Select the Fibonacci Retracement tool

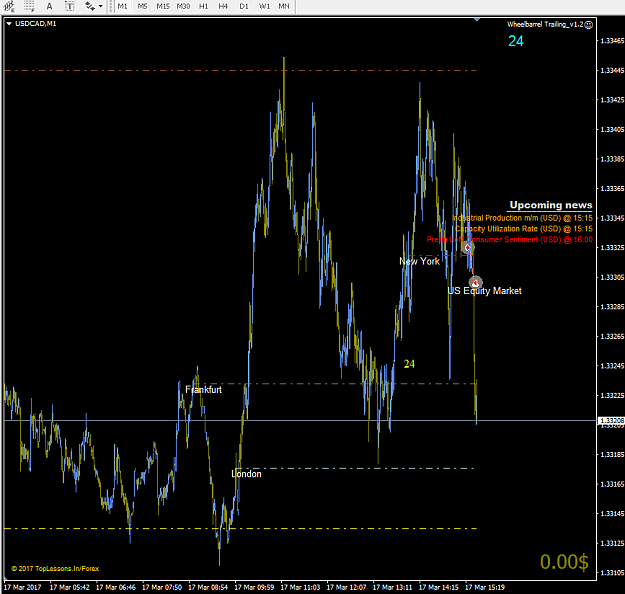click(29, 6)
